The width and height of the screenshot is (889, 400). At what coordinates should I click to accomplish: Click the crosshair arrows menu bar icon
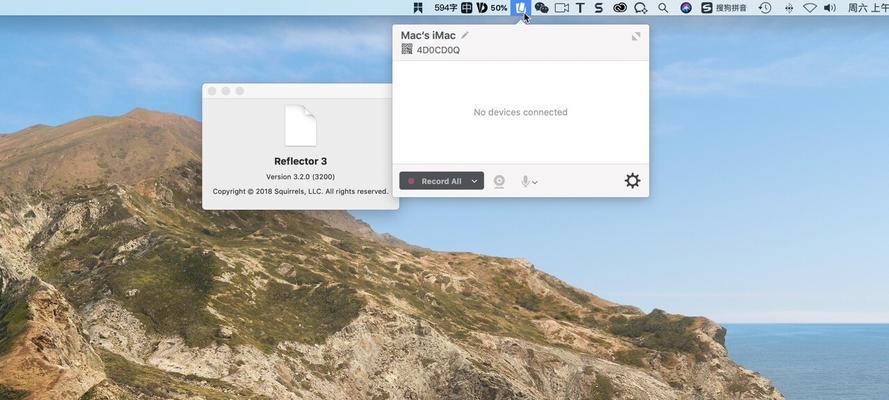click(x=789, y=7)
